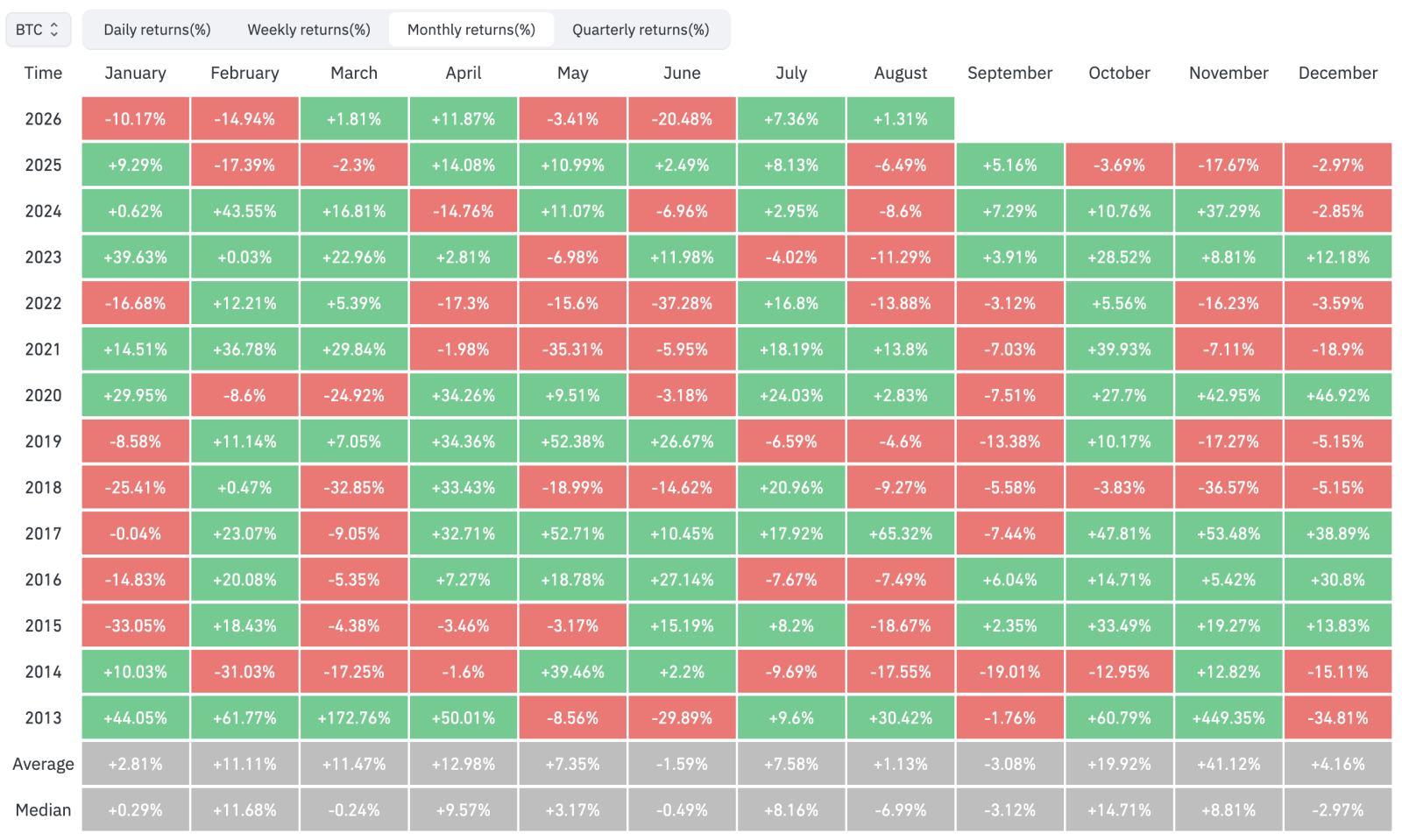This screenshot has width=1402, height=840.
Task: Click the October average +19.92% cell
Action: (x=1119, y=764)
